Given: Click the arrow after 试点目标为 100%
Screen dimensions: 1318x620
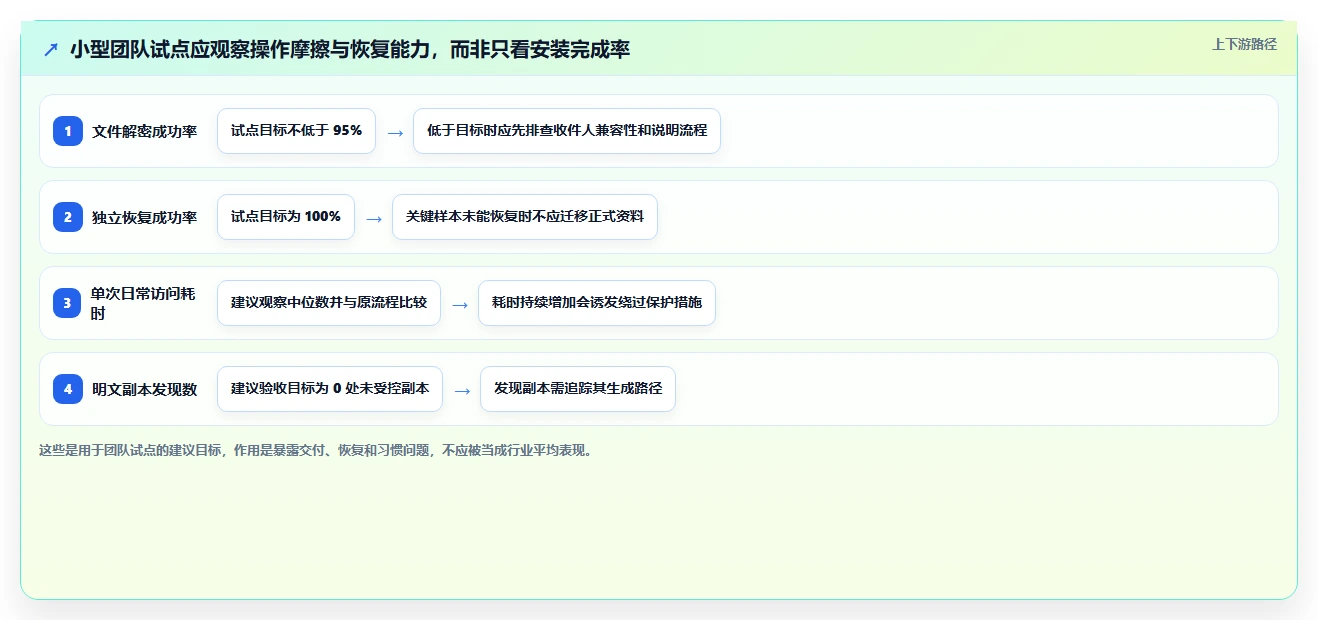Looking at the screenshot, I should 374,218.
